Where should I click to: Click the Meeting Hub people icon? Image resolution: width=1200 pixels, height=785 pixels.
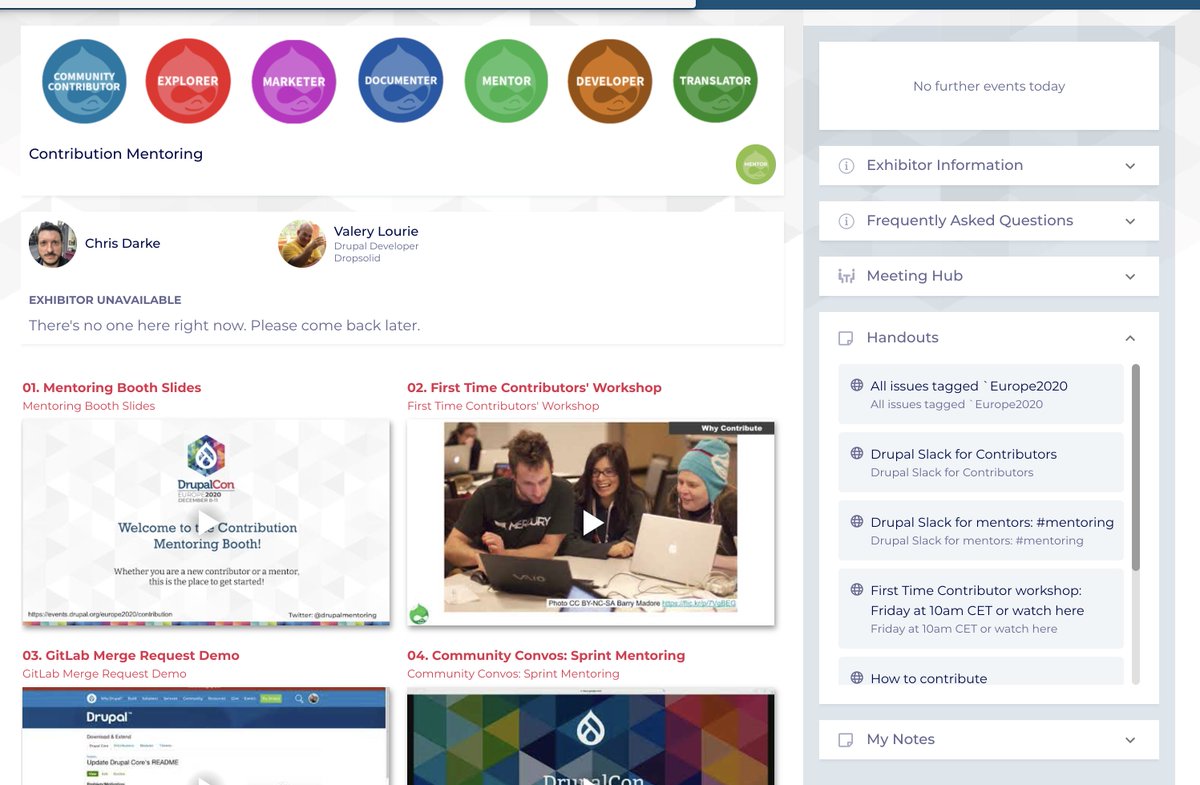[x=846, y=276]
